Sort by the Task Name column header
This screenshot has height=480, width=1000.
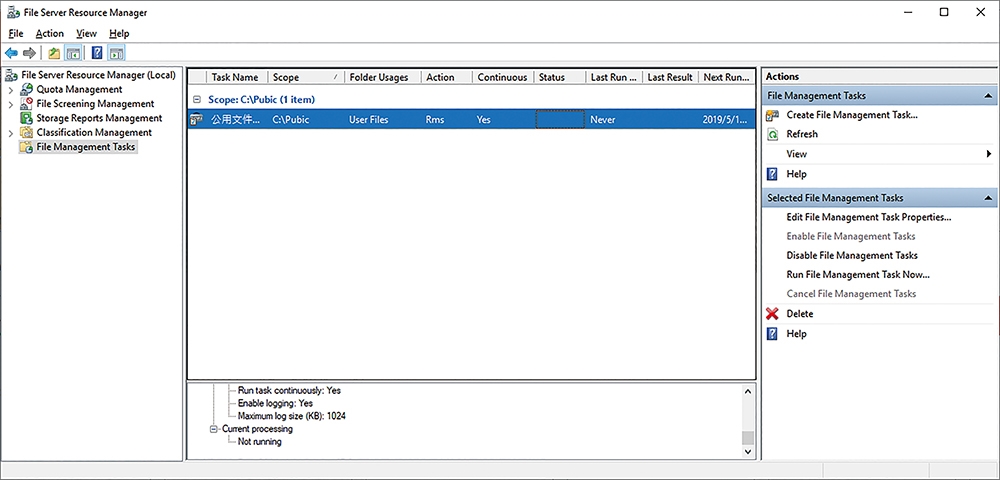[237, 77]
